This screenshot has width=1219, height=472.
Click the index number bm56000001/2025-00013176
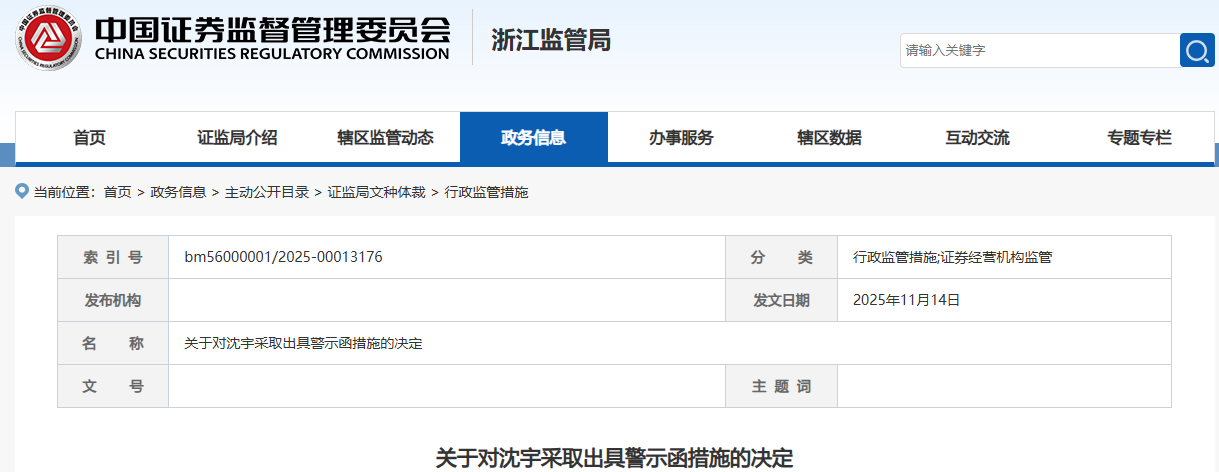pyautogui.click(x=283, y=257)
